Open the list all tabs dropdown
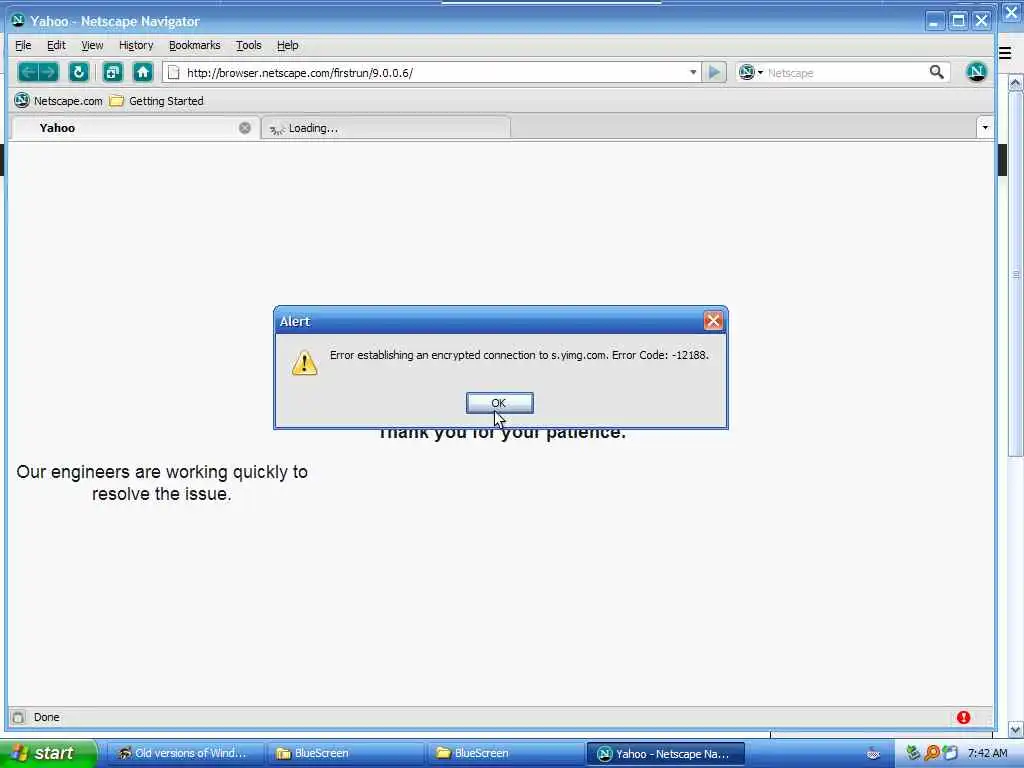This screenshot has width=1024, height=768. coord(985,127)
